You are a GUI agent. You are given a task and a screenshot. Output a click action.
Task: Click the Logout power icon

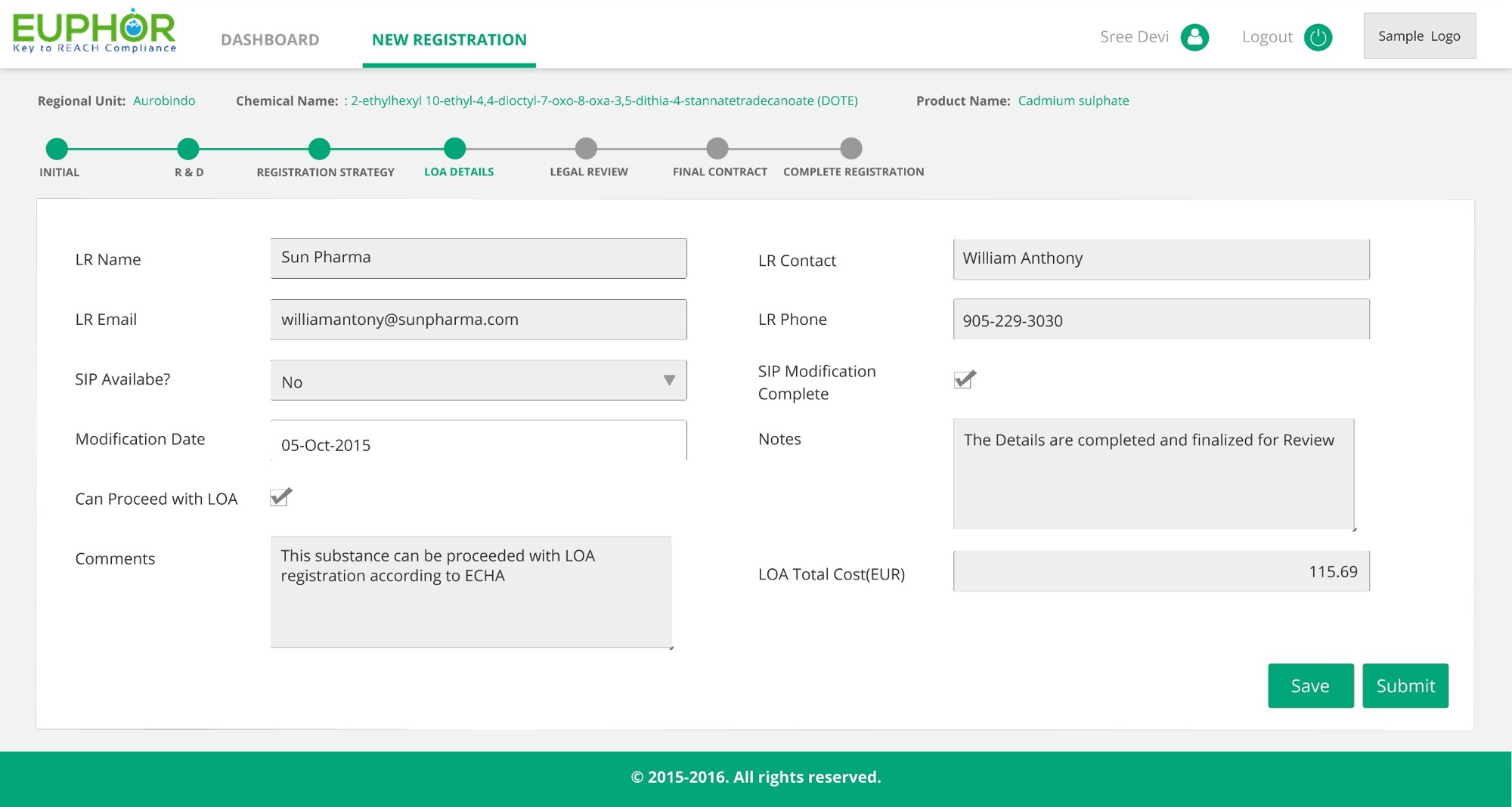pos(1318,37)
